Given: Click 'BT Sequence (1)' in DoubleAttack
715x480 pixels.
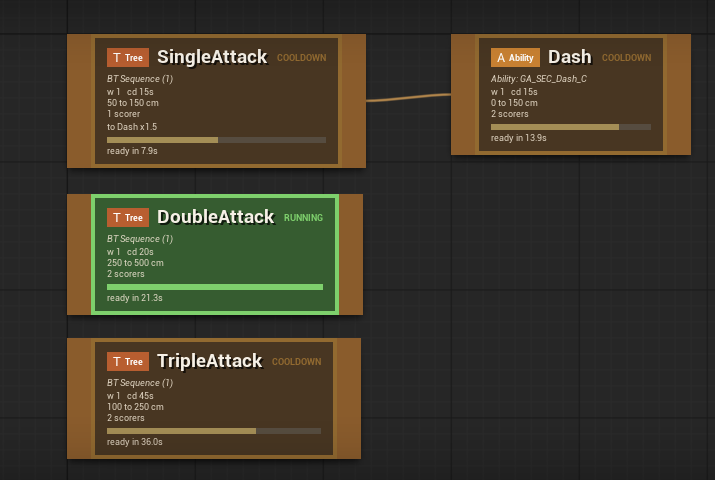Looking at the screenshot, I should click(x=140, y=239).
